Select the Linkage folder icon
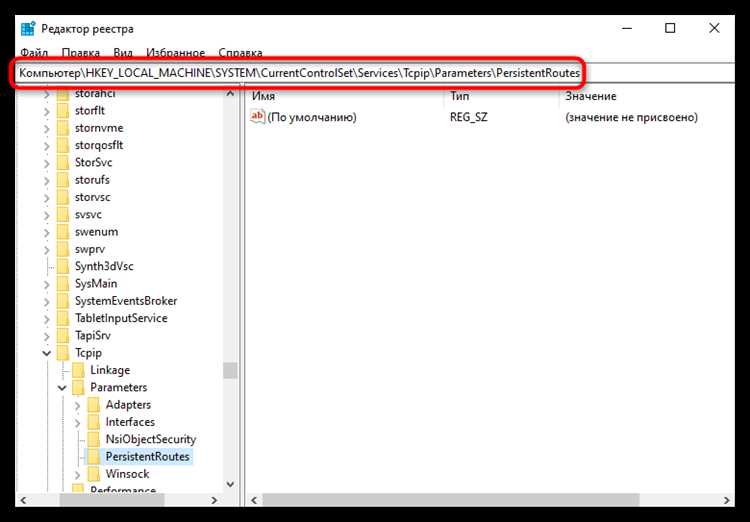Viewport: 750px width, 522px height. pos(78,370)
